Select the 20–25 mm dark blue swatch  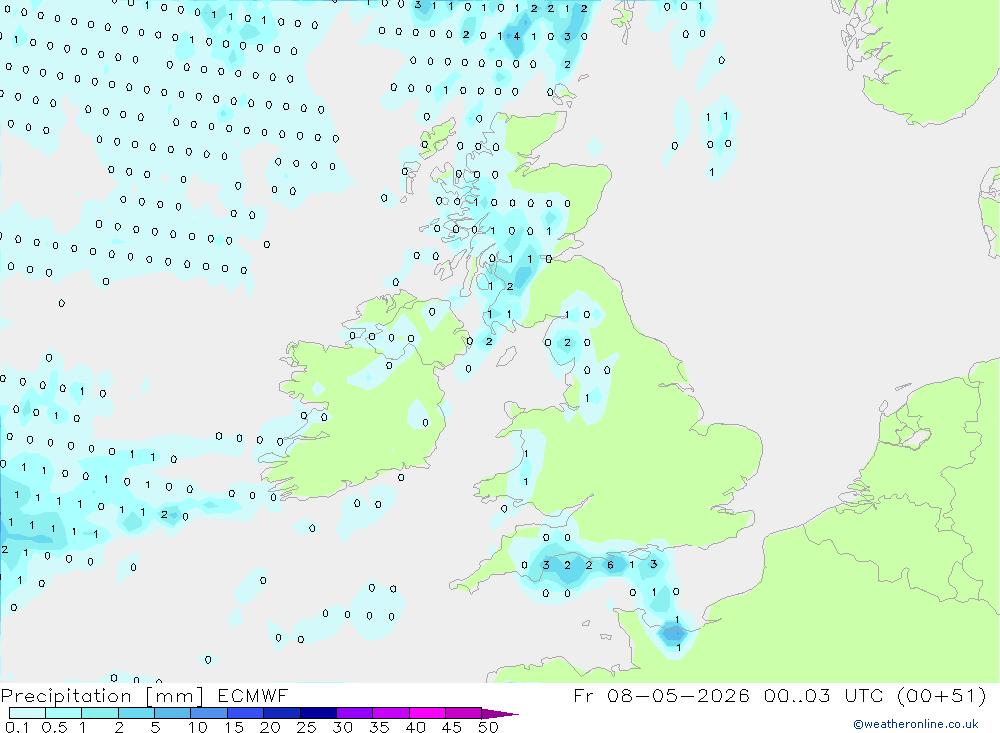point(282,713)
